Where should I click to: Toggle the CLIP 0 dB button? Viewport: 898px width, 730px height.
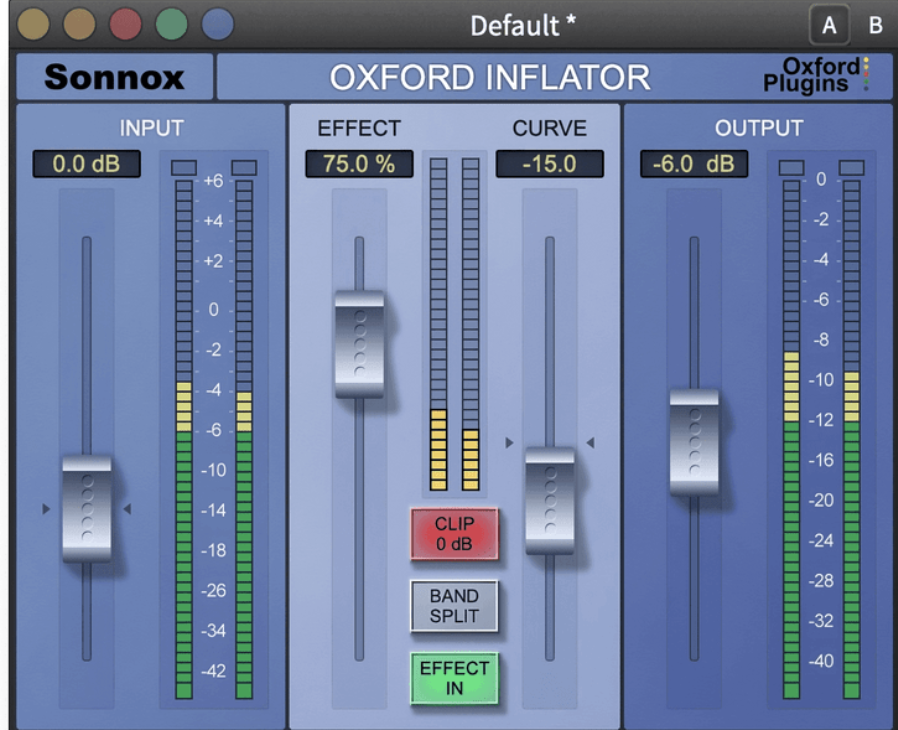454,534
